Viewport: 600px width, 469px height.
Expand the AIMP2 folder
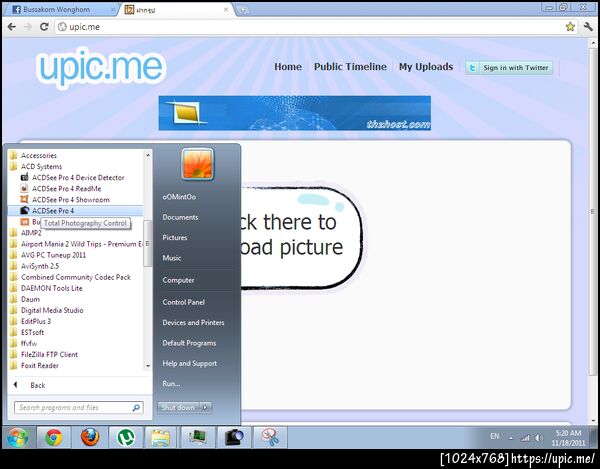coord(31,233)
